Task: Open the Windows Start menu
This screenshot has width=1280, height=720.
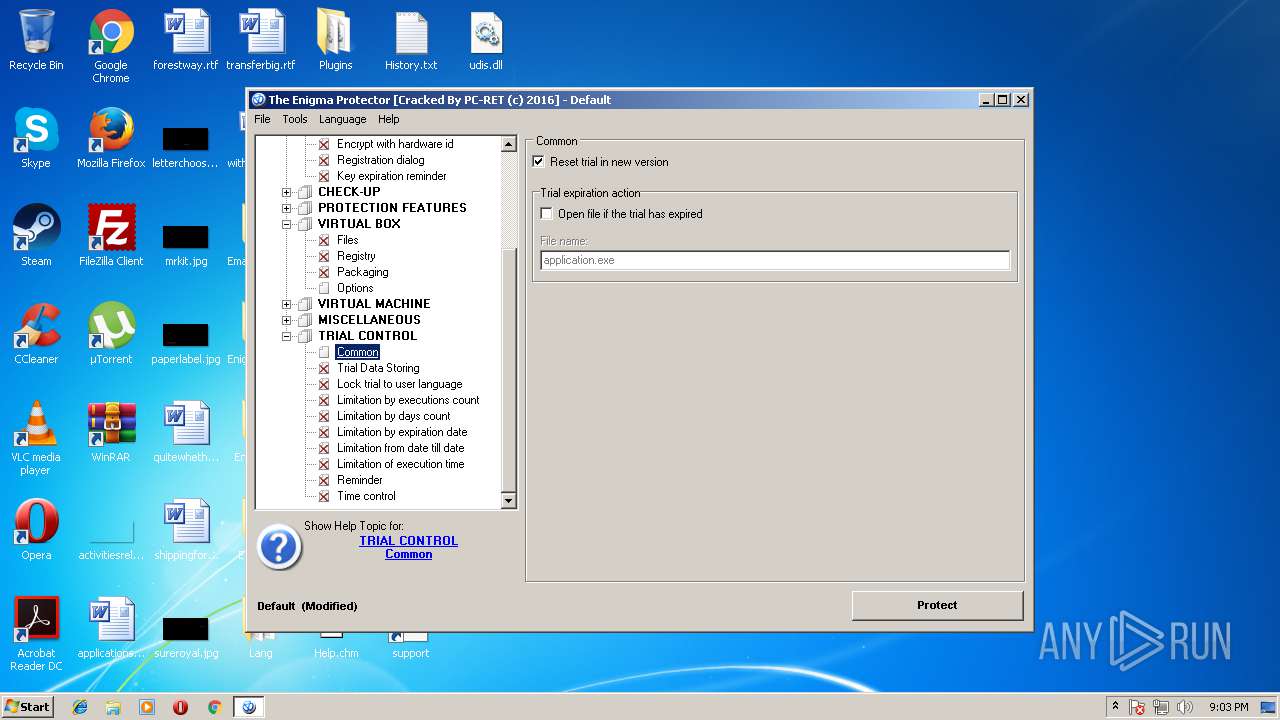Action: [x=27, y=707]
